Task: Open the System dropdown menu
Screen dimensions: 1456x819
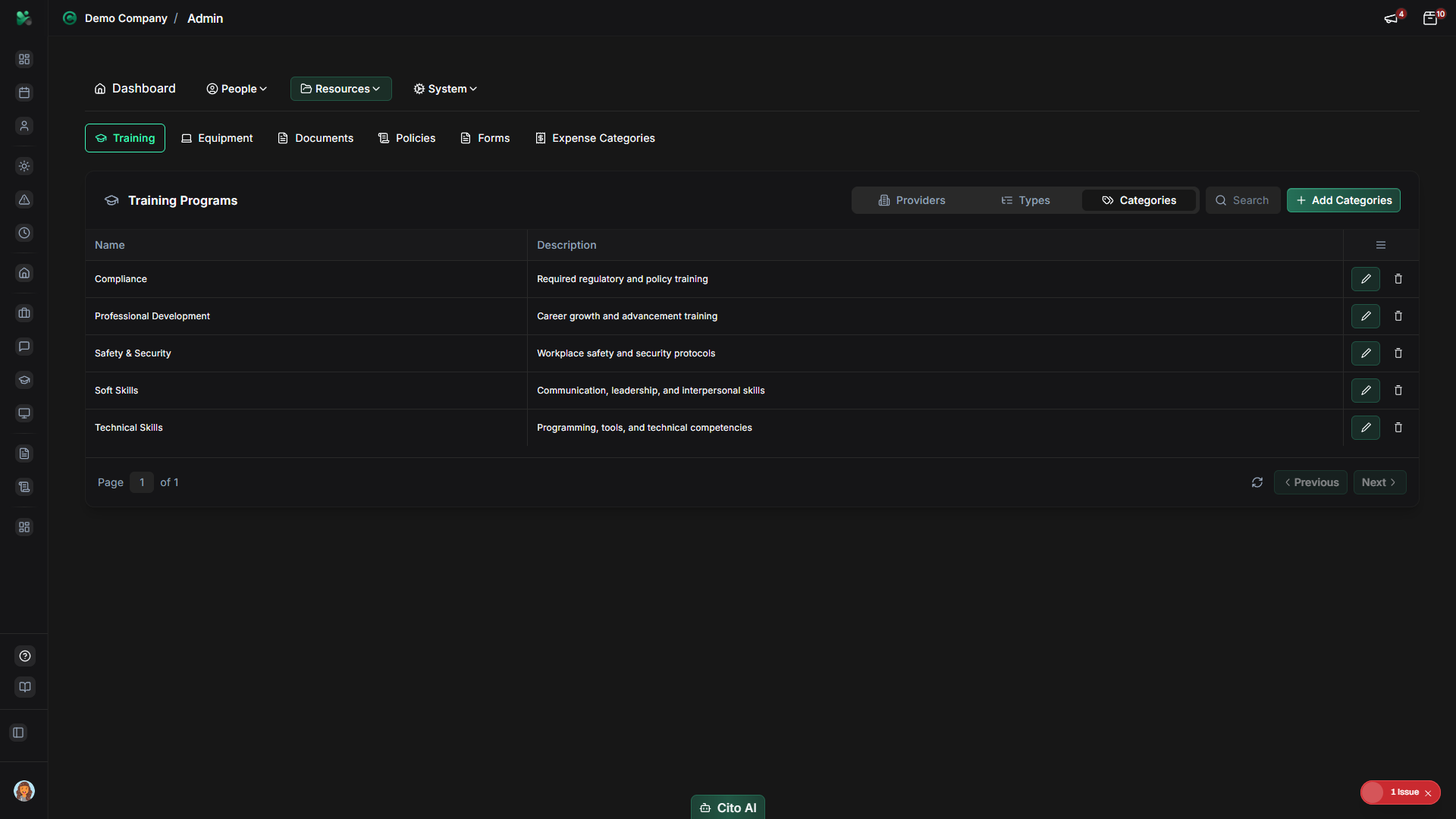Action: [x=444, y=89]
